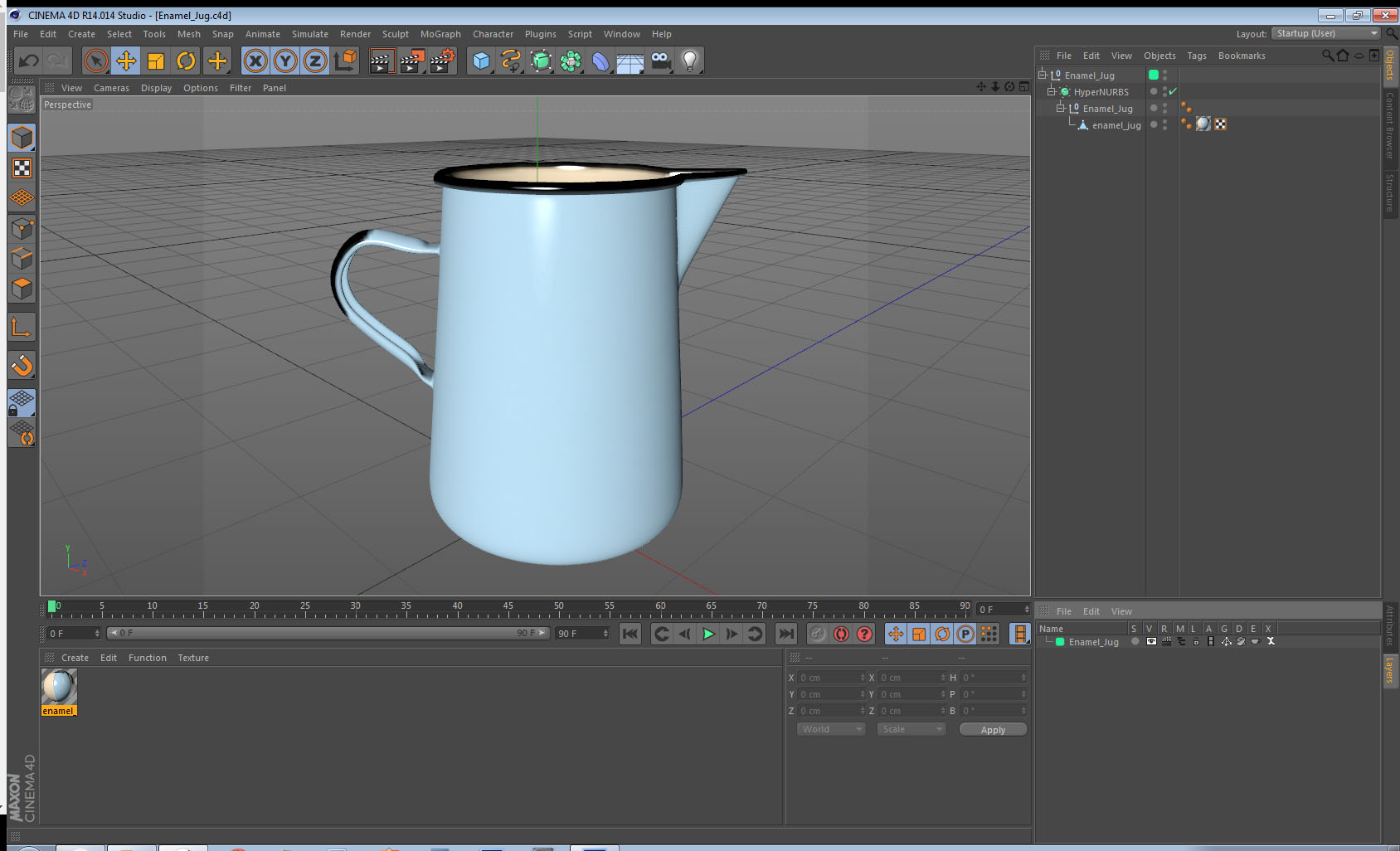The image size is (1400, 851).
Task: Click the enamel material tag on enamel_jug
Action: coord(1203,124)
